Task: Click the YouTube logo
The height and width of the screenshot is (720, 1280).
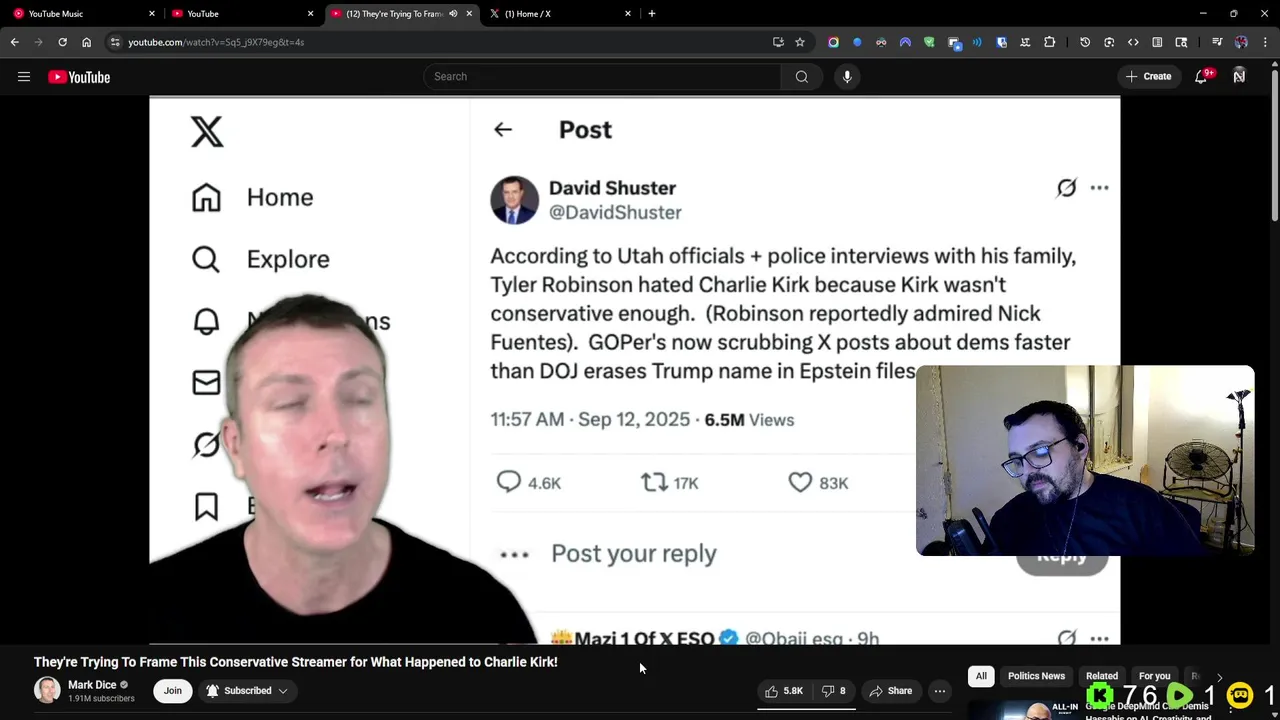Action: pyautogui.click(x=79, y=77)
